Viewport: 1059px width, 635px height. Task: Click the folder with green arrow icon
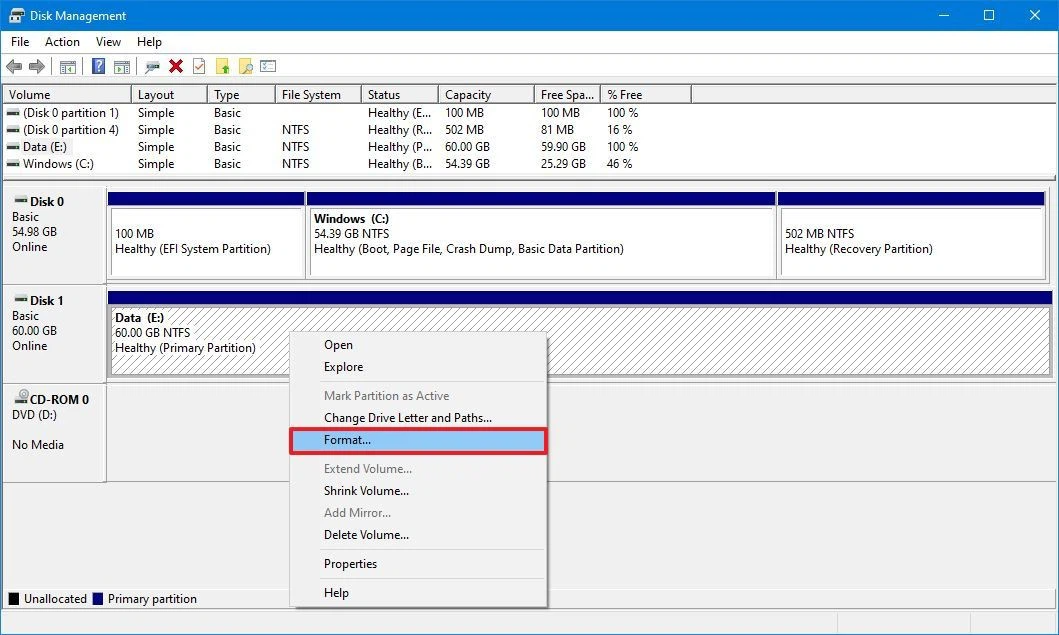point(223,67)
